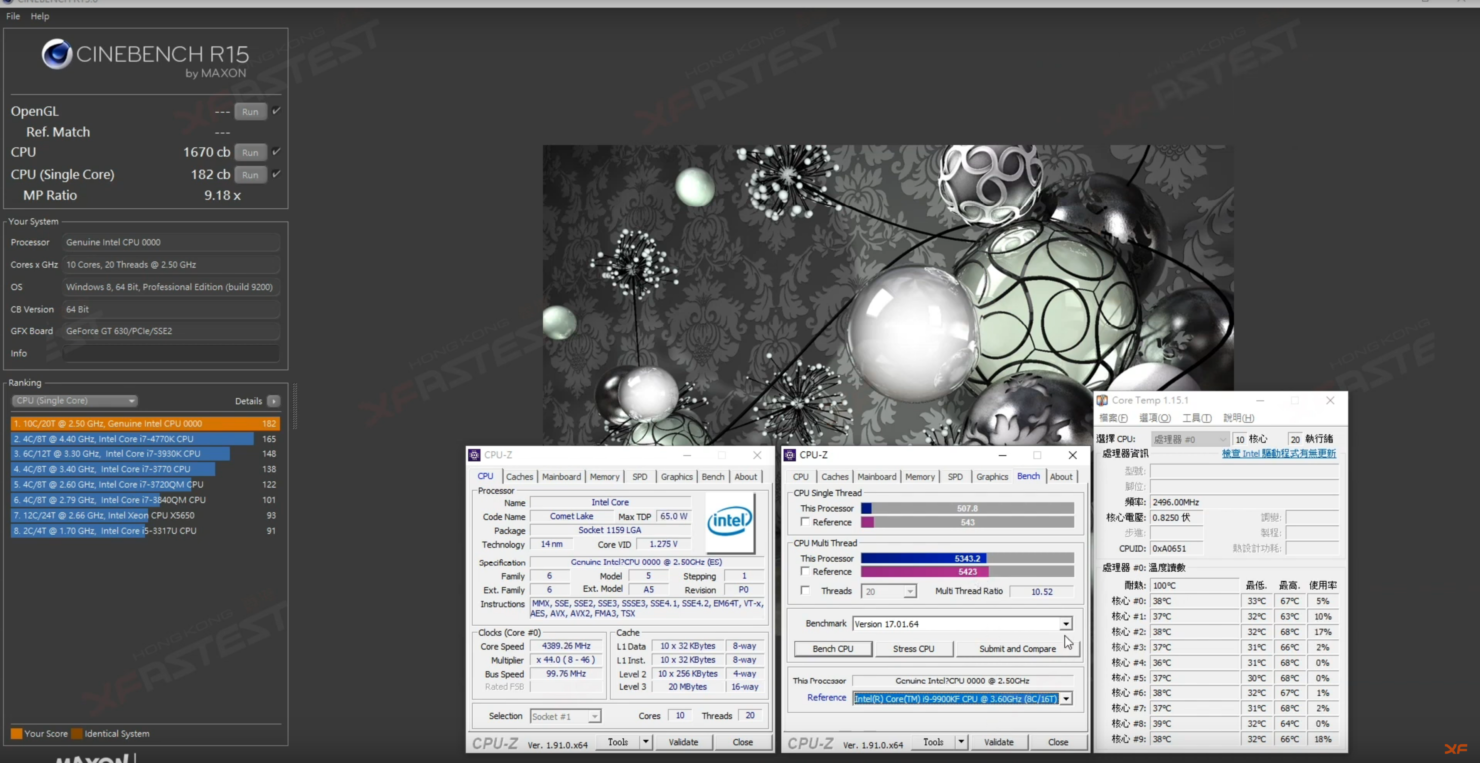Expand the Benchmark Version 17.01.64 dropdown
Viewport: 1480px width, 763px height.
1065,624
